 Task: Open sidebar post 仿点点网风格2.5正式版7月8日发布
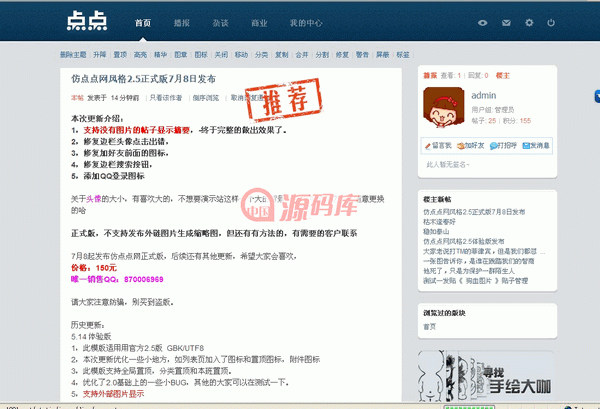click(474, 212)
